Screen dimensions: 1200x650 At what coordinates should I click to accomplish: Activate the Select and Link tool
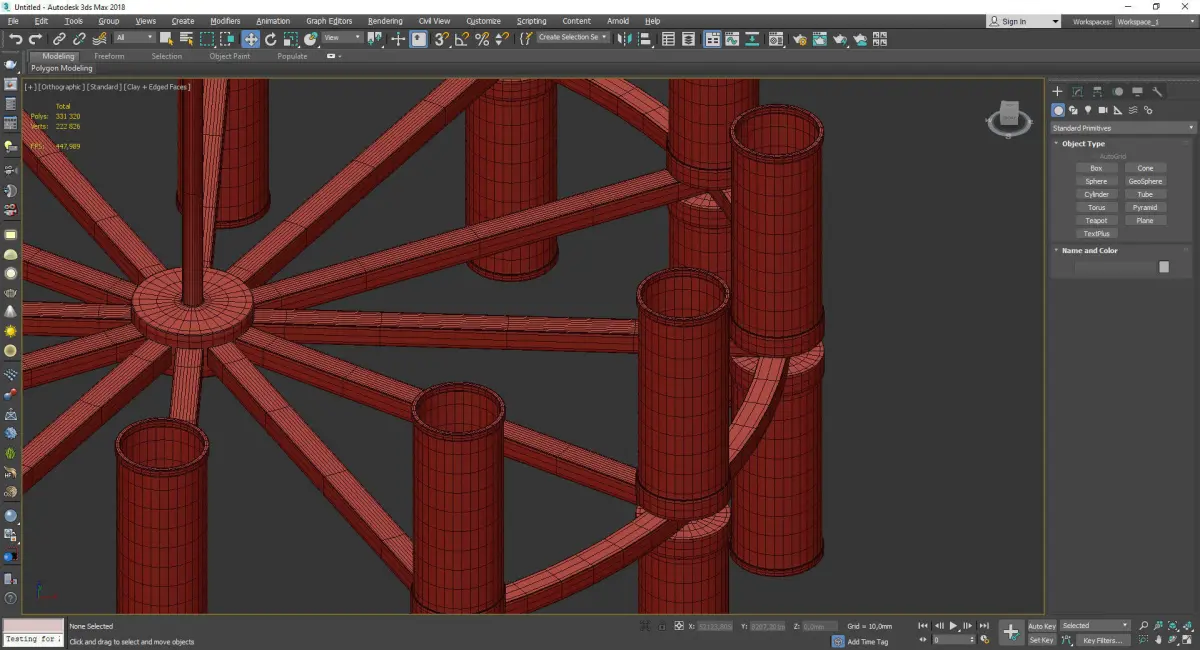click(60, 39)
